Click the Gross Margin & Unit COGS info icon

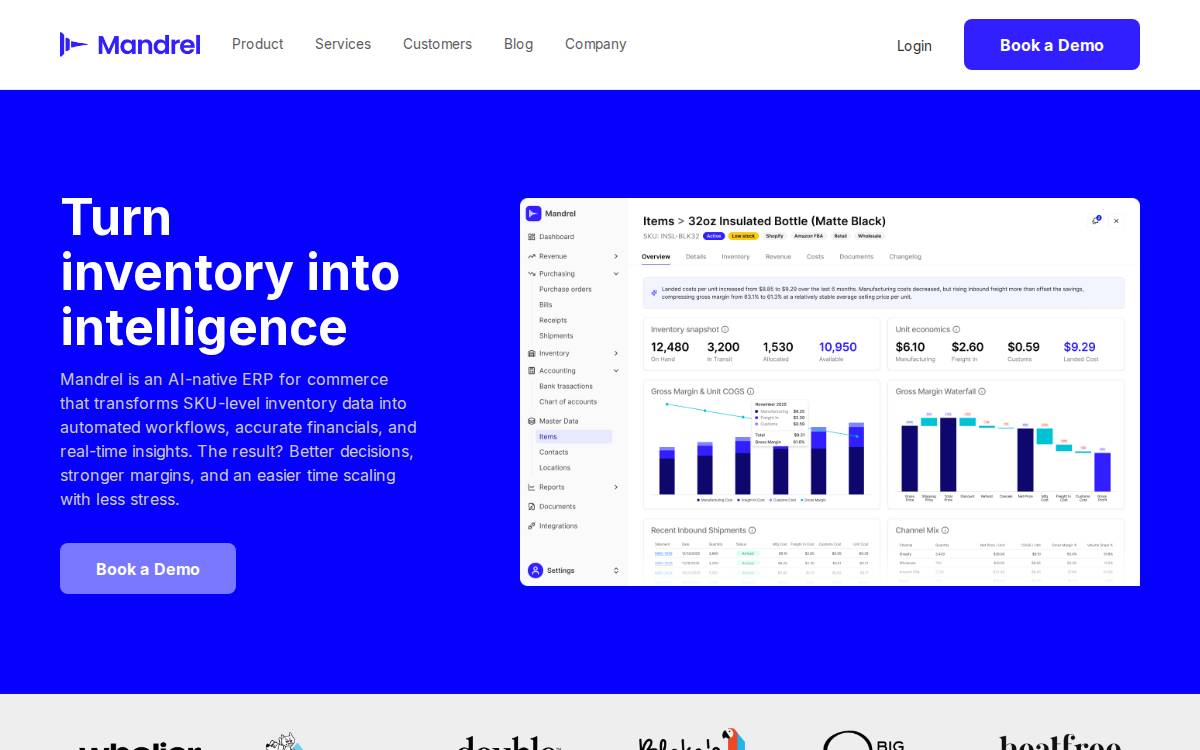point(750,392)
